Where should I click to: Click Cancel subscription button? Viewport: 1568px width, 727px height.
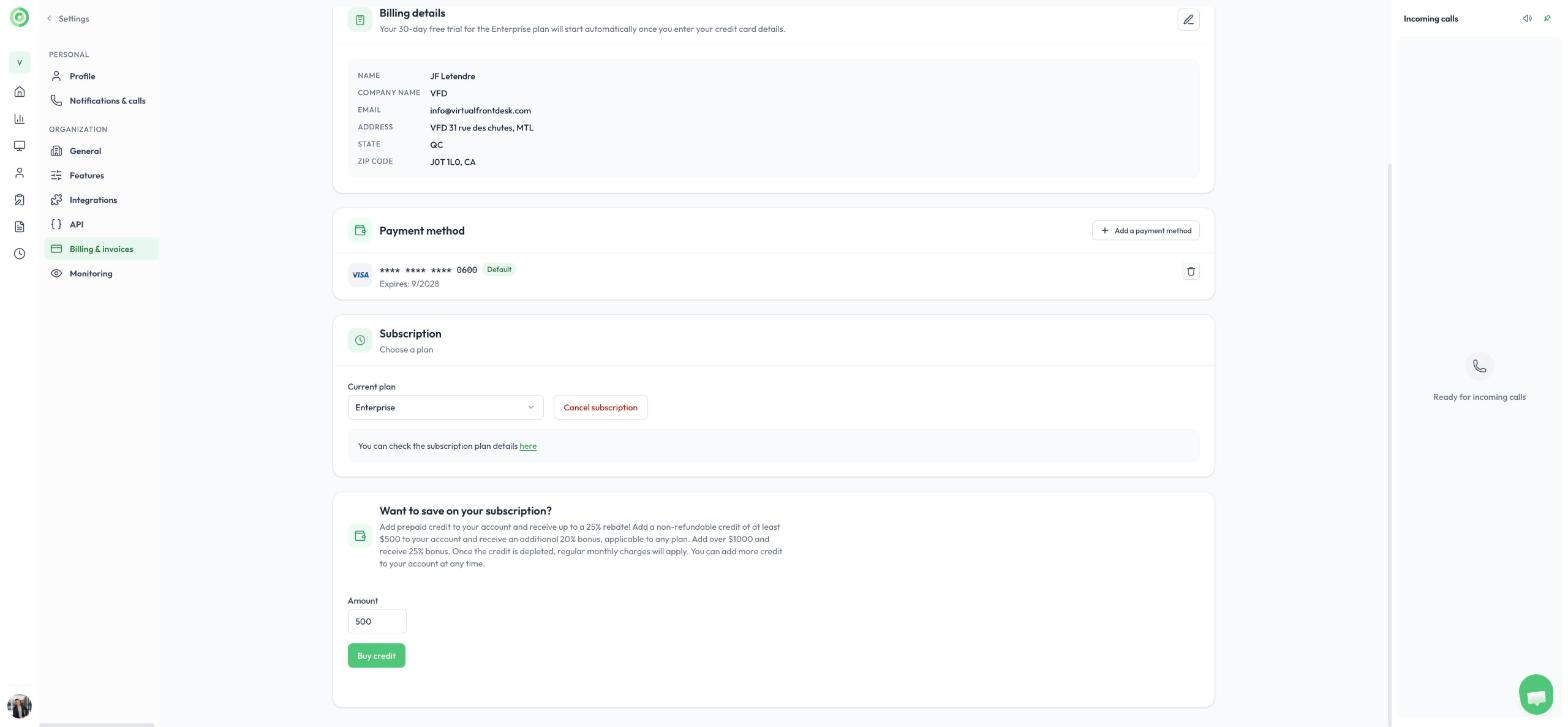600,407
